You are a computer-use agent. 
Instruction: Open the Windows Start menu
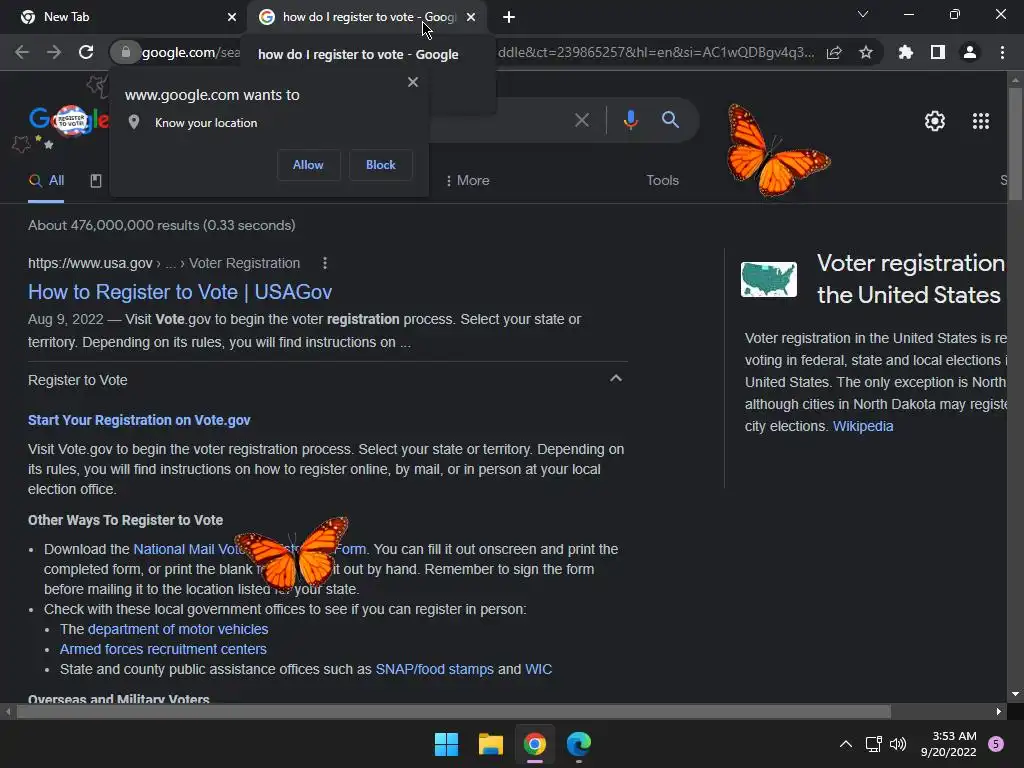click(x=447, y=744)
